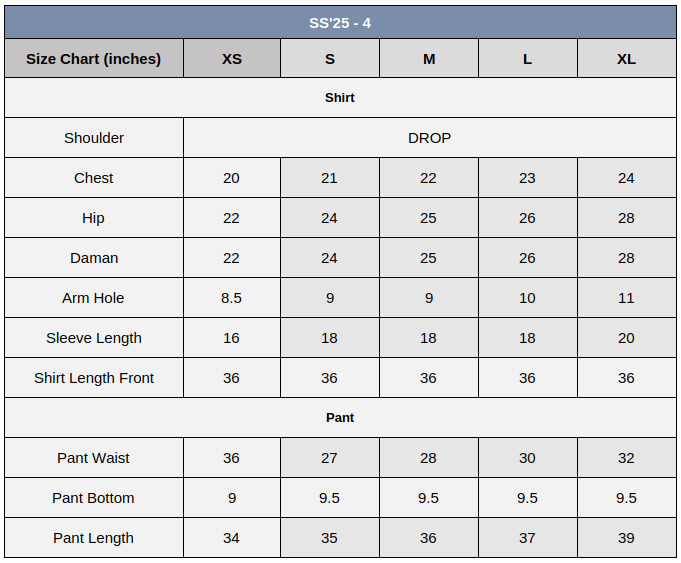Click Sleeve Length value for XL
The image size is (681, 563).
(x=626, y=338)
